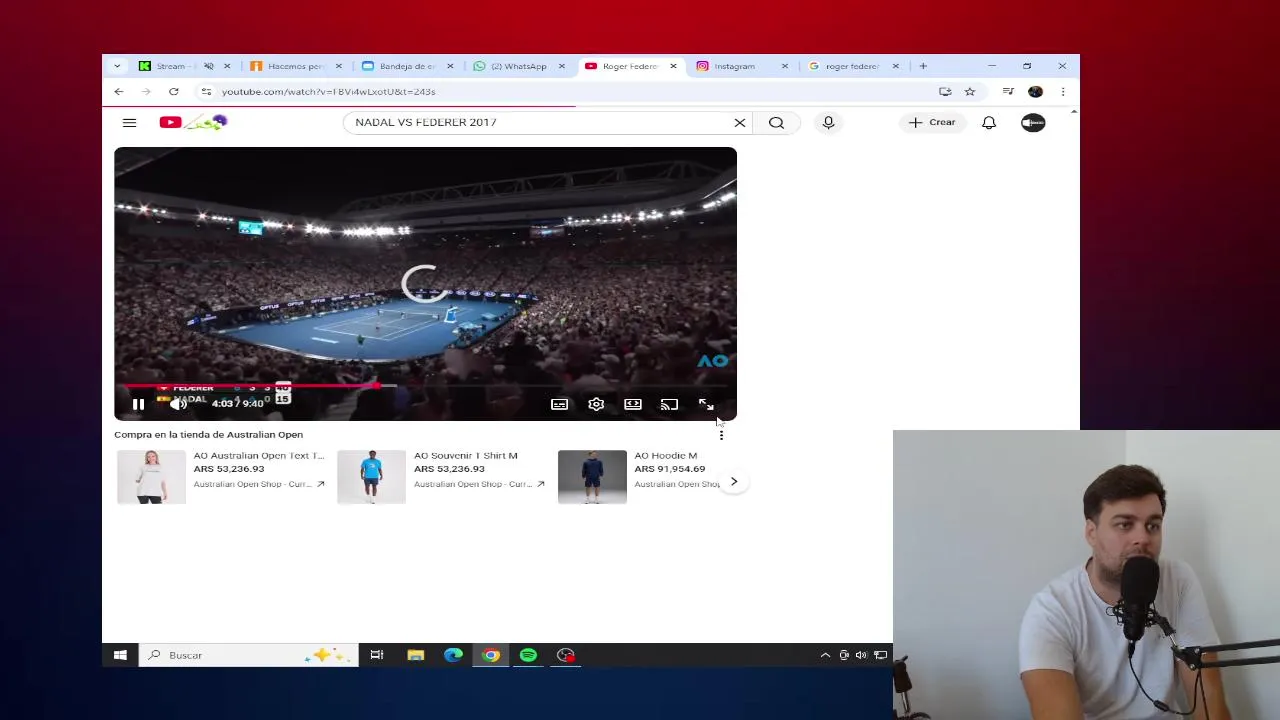
Task: Bookmark this page with the star icon
Action: (969, 91)
